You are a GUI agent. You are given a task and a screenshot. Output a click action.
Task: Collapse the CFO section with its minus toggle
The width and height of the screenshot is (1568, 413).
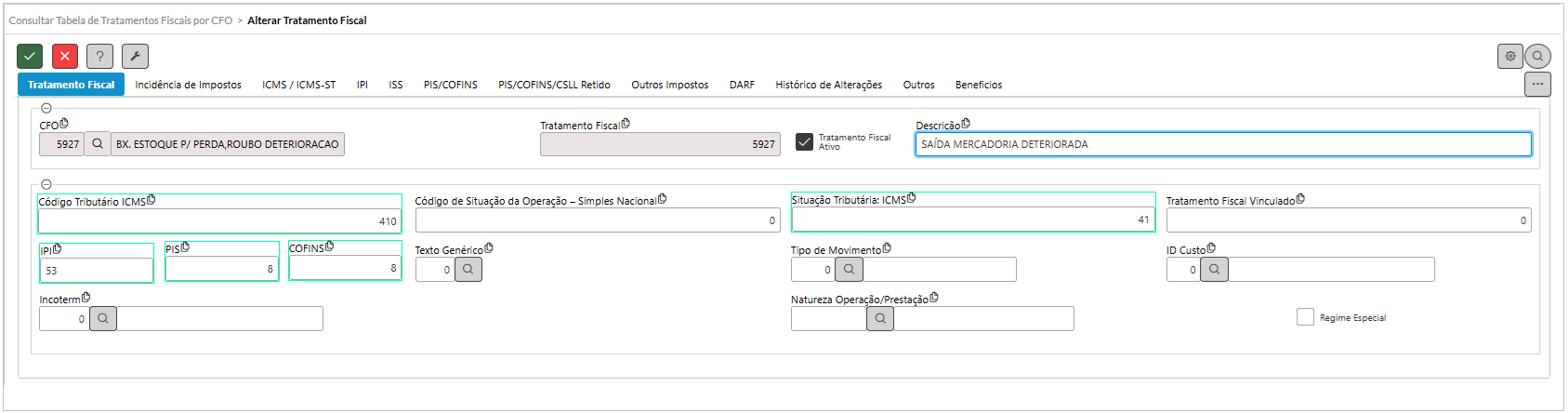[46, 109]
